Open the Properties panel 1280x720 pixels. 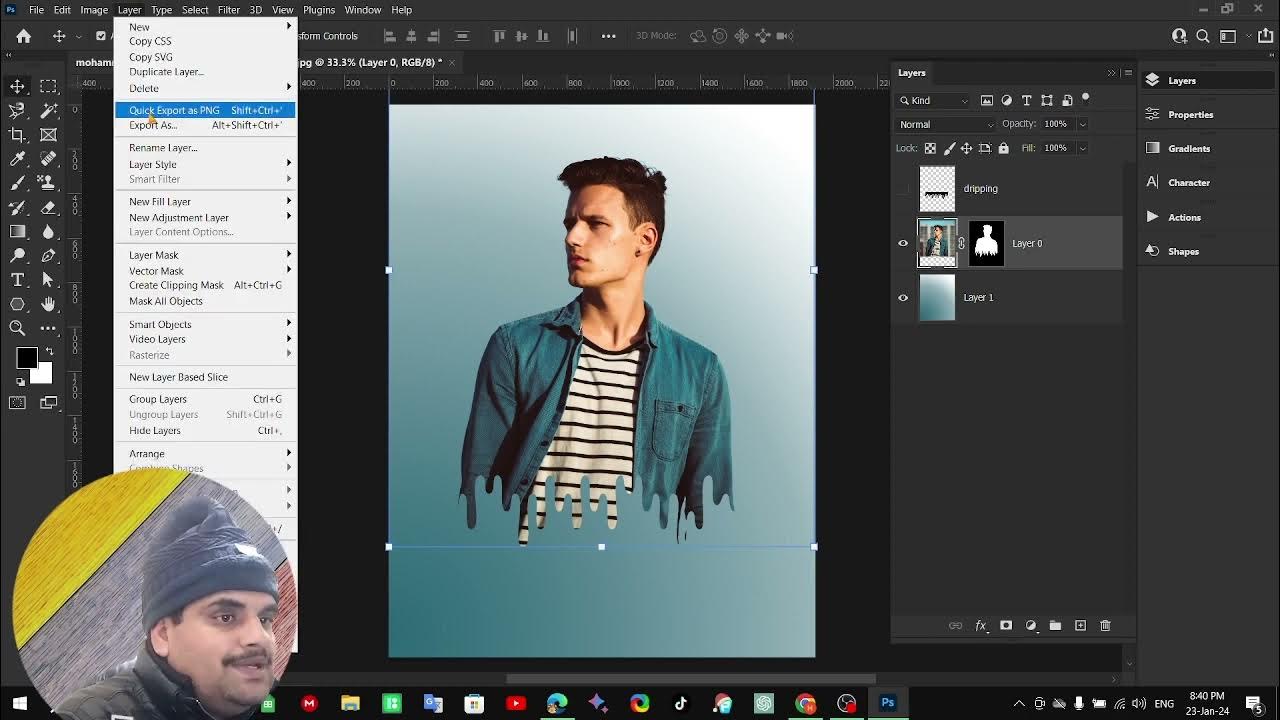[1190, 115]
